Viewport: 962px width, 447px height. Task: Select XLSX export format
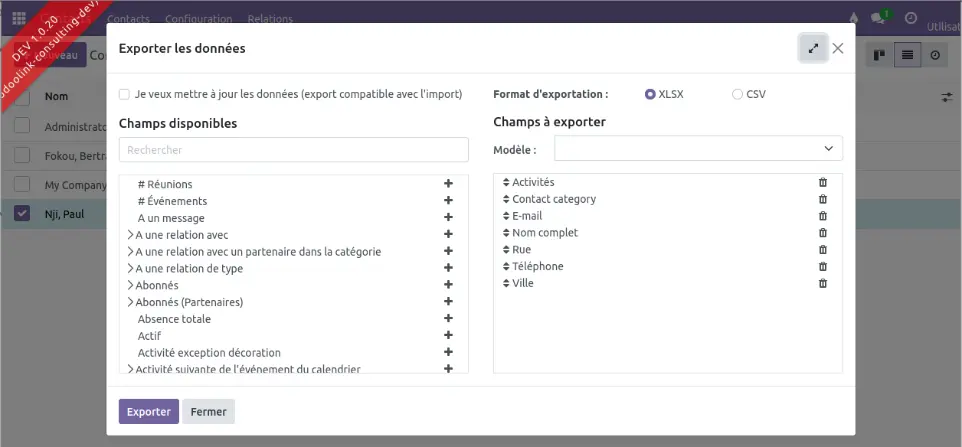(650, 94)
